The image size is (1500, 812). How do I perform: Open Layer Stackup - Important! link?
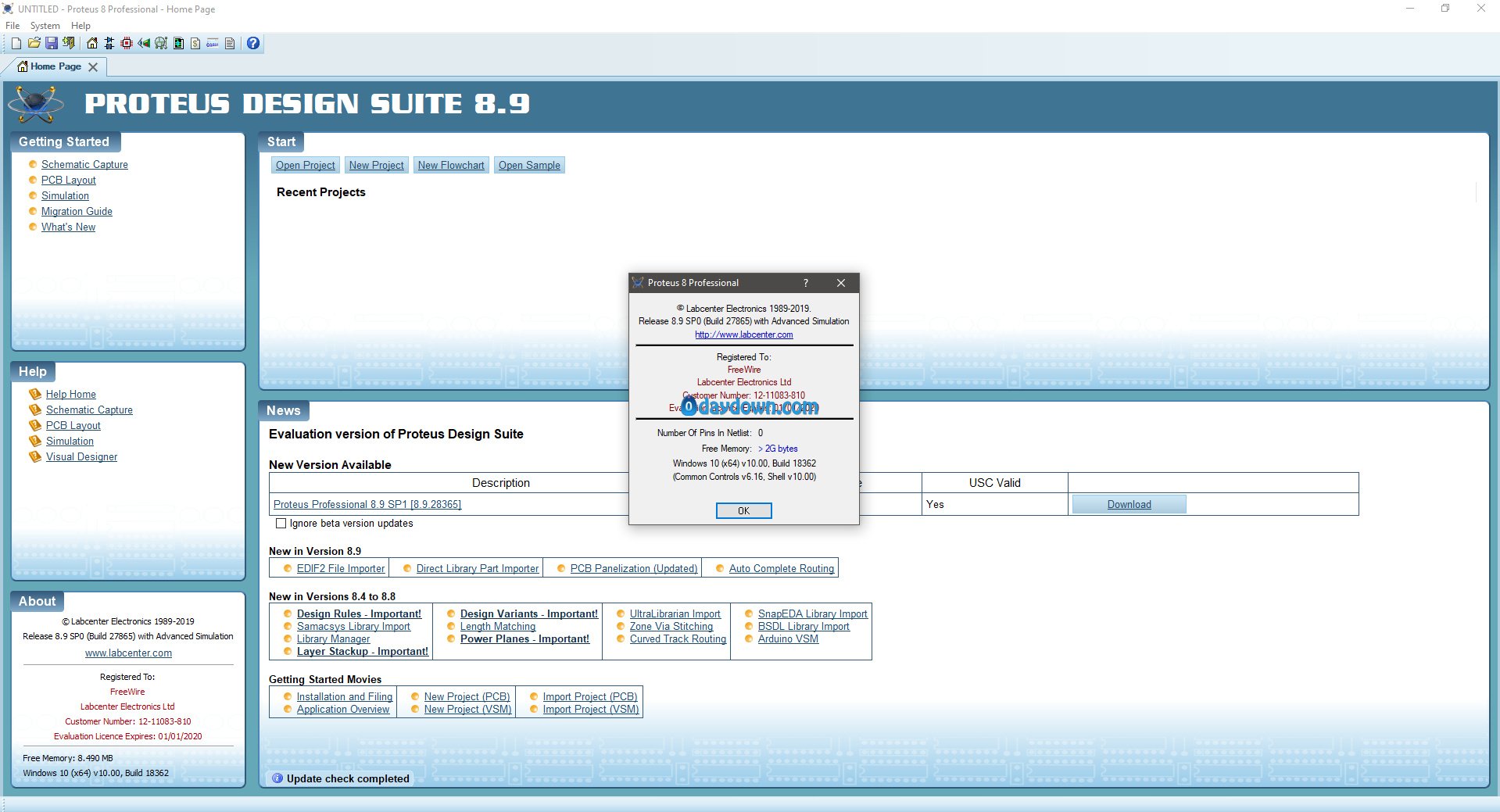[x=363, y=652]
